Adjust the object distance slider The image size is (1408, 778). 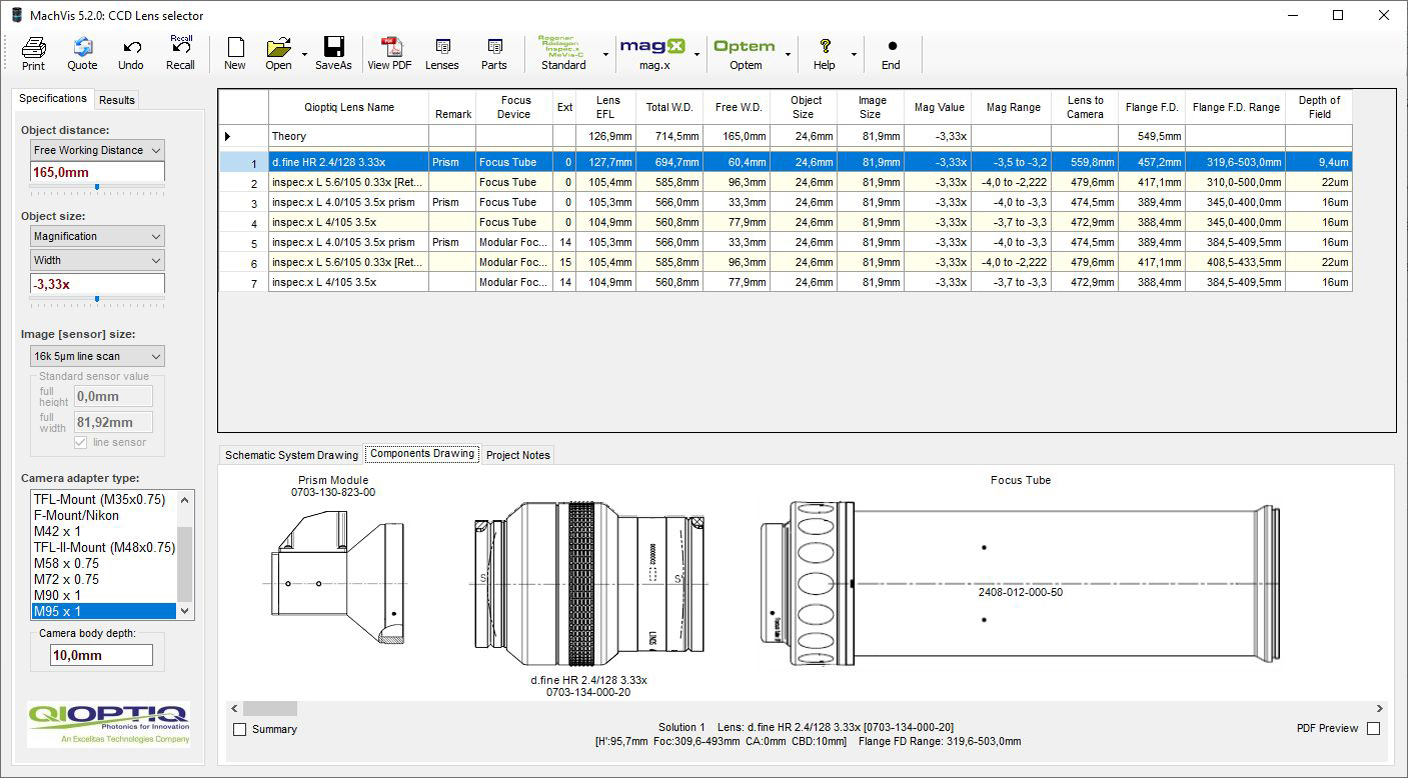pos(97,187)
